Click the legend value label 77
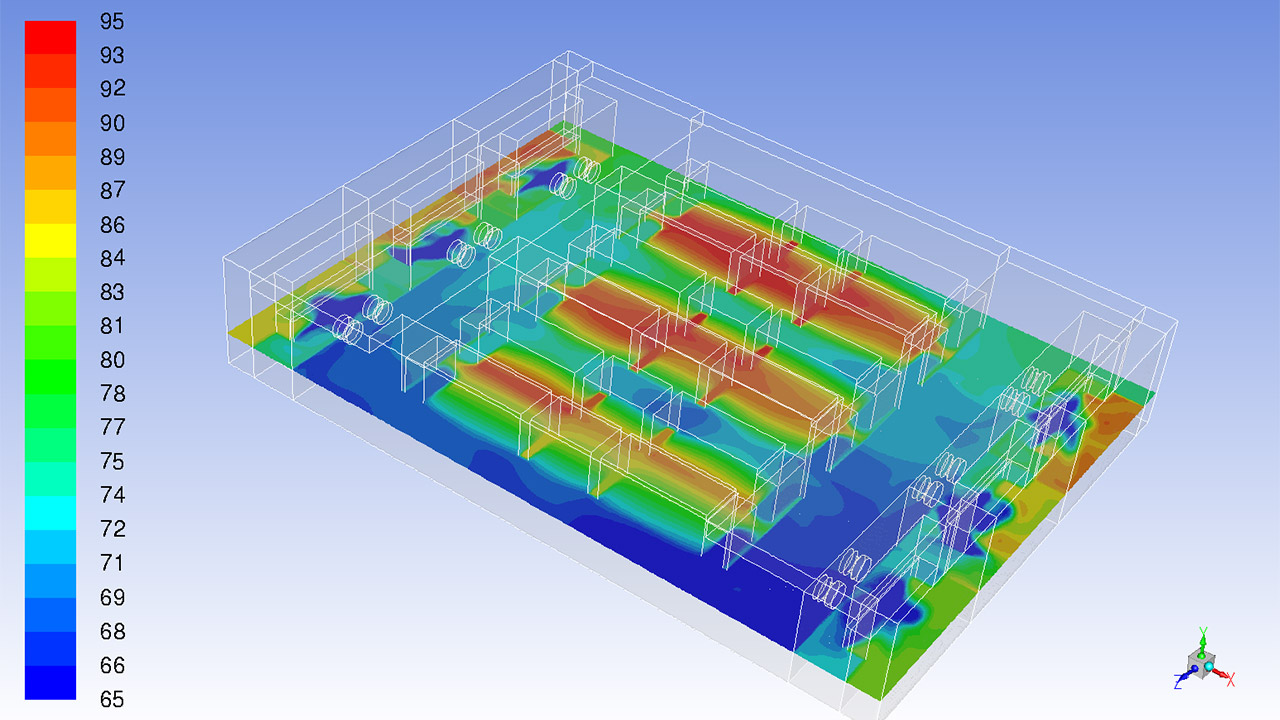The height and width of the screenshot is (720, 1280). pyautogui.click(x=112, y=428)
